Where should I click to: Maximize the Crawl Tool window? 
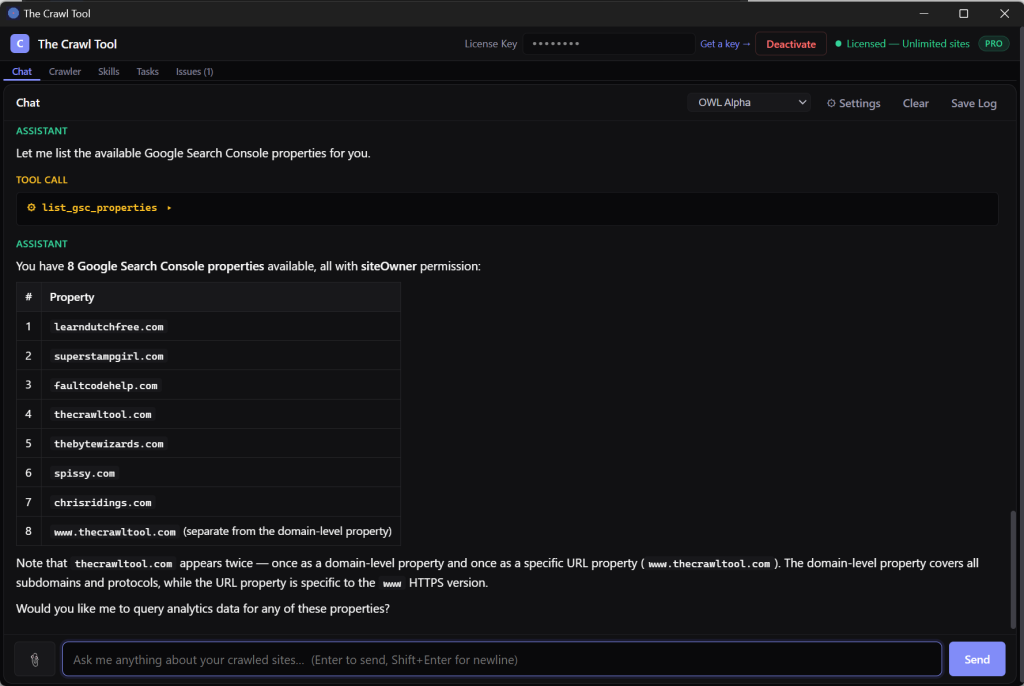point(963,13)
